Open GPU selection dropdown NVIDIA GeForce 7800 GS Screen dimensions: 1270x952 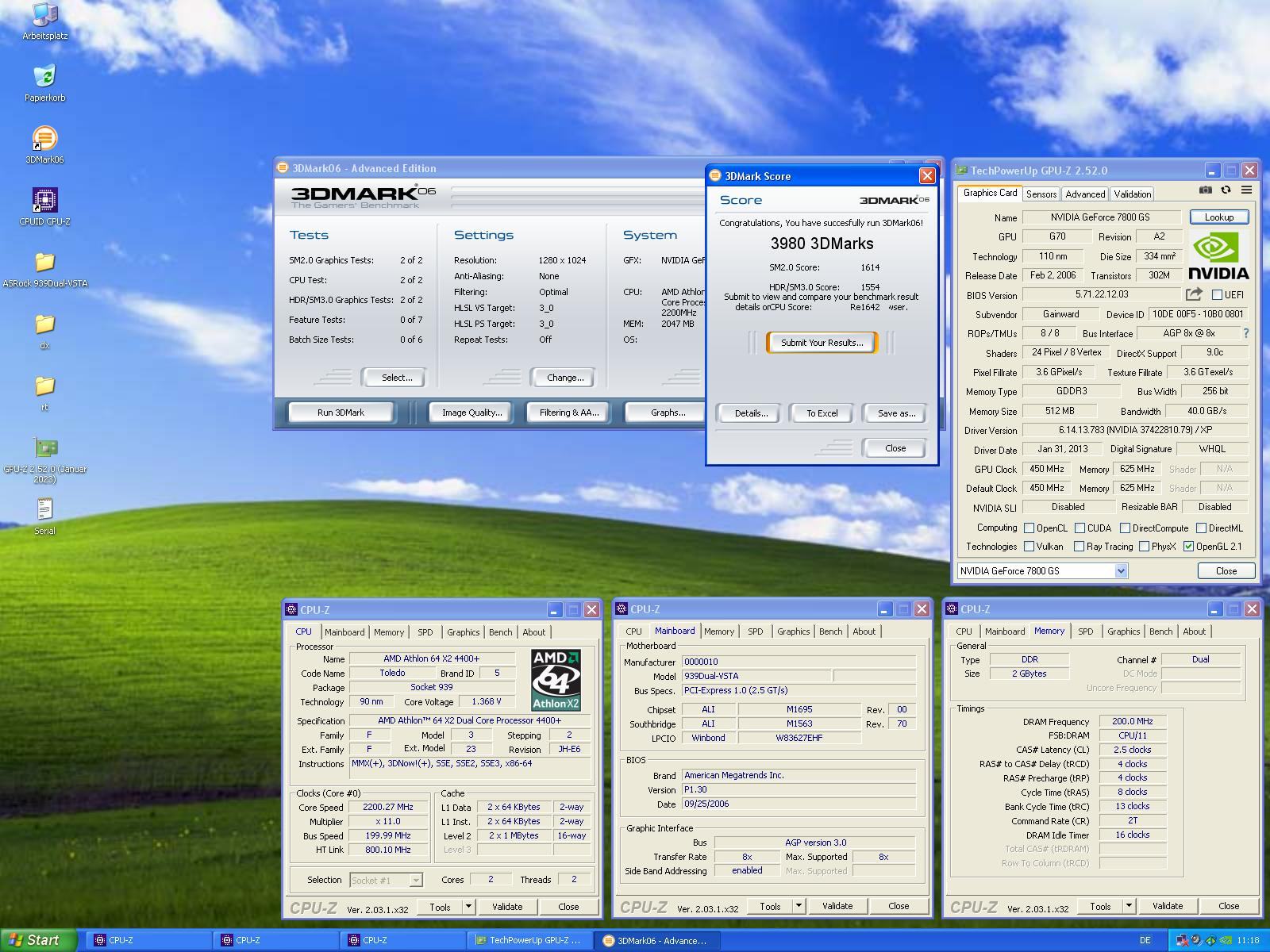pos(1042,571)
